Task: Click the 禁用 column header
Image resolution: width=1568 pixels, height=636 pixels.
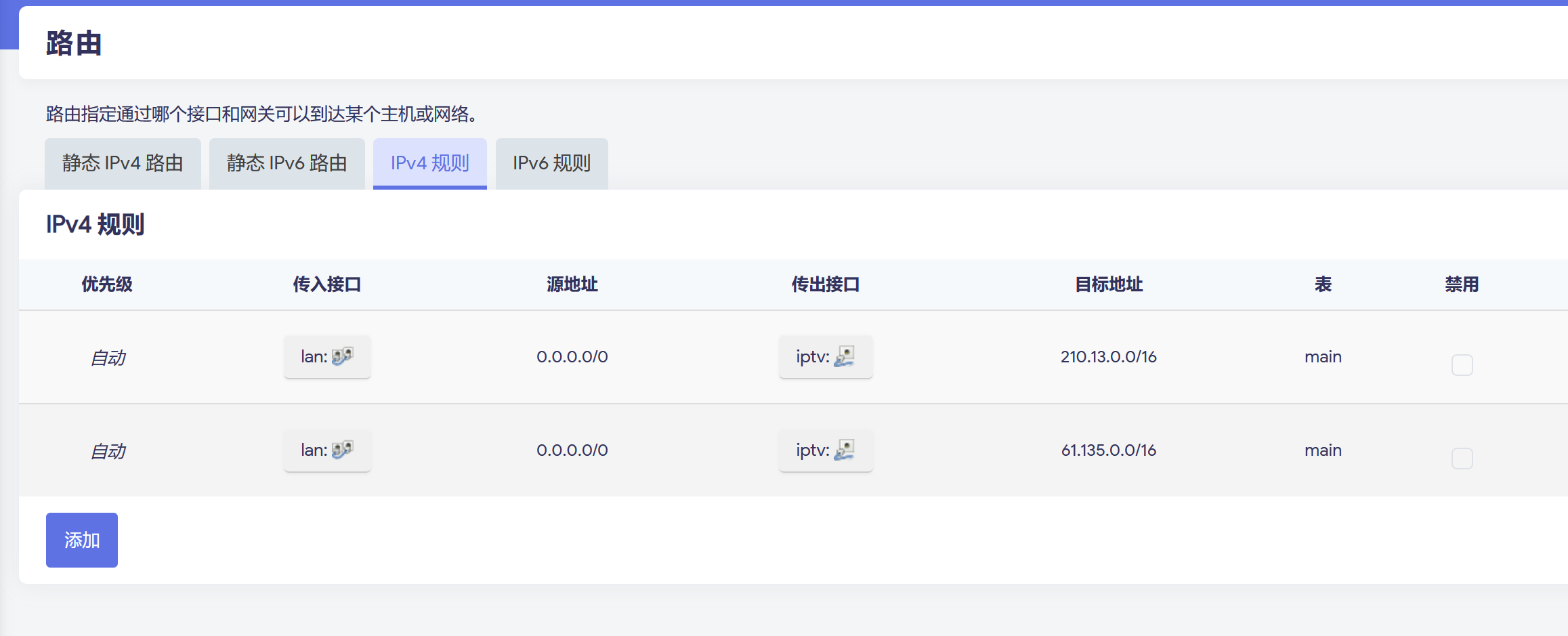Action: point(1462,284)
